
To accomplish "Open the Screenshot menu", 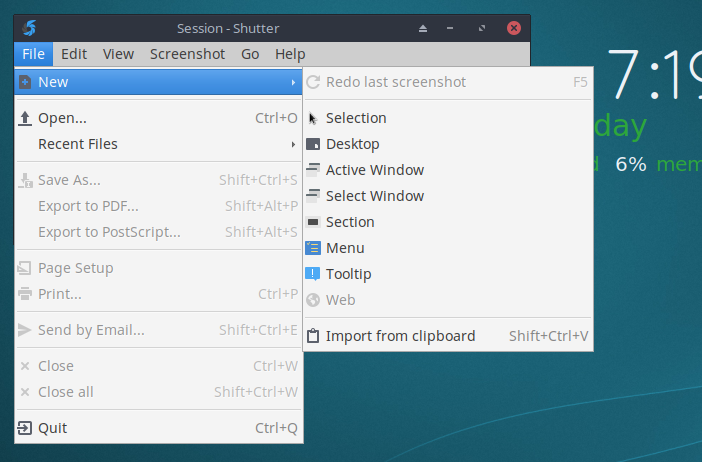I will (x=187, y=54).
